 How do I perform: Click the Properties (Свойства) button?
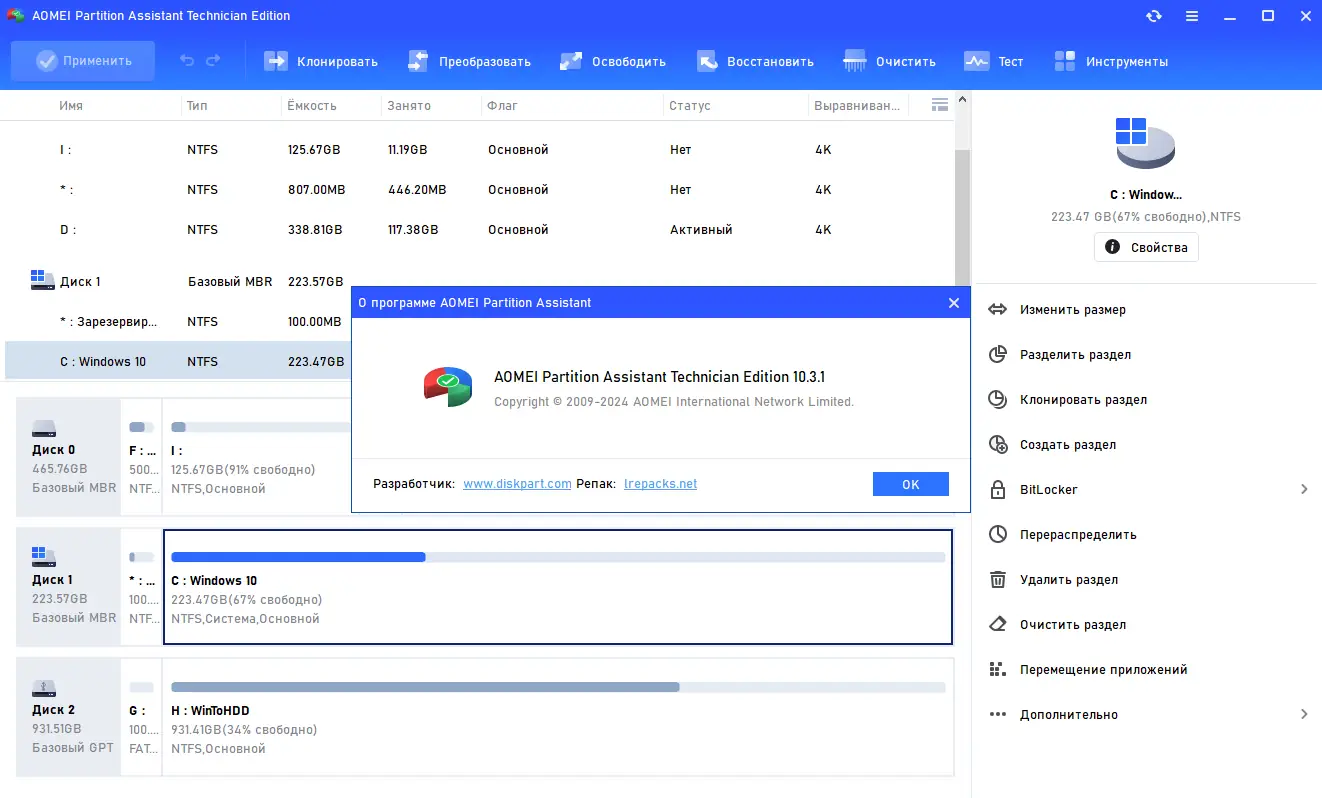(1146, 247)
